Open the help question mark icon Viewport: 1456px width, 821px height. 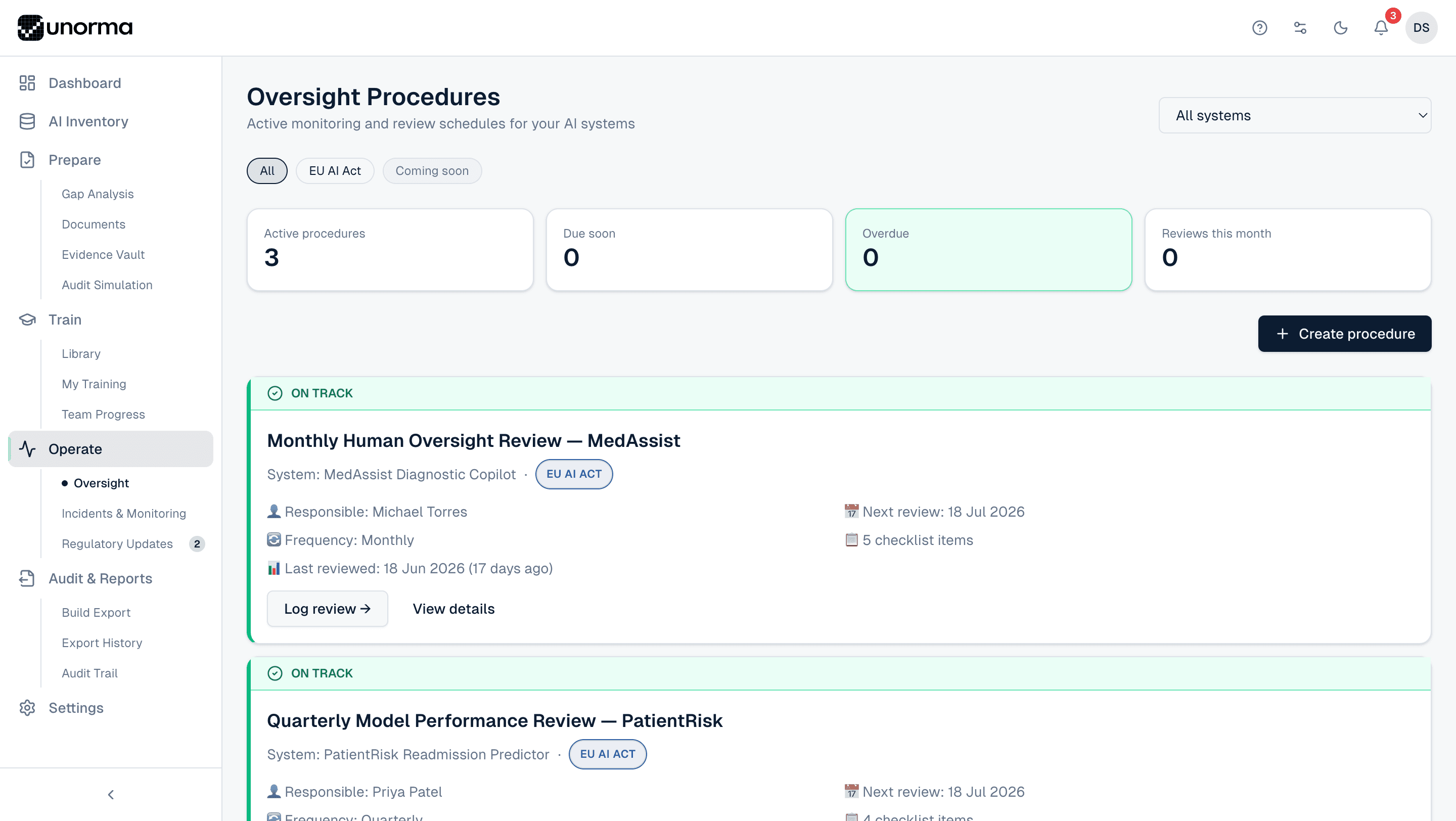pyautogui.click(x=1259, y=28)
